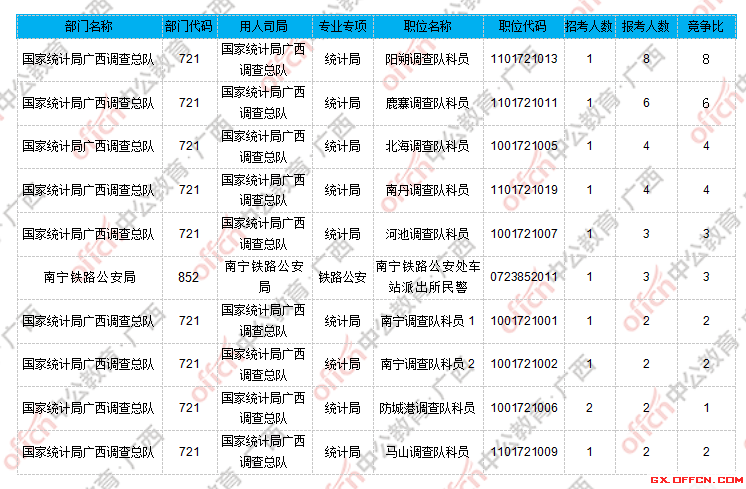
Task: Click the 职位名称 column header
Action: (427, 25)
